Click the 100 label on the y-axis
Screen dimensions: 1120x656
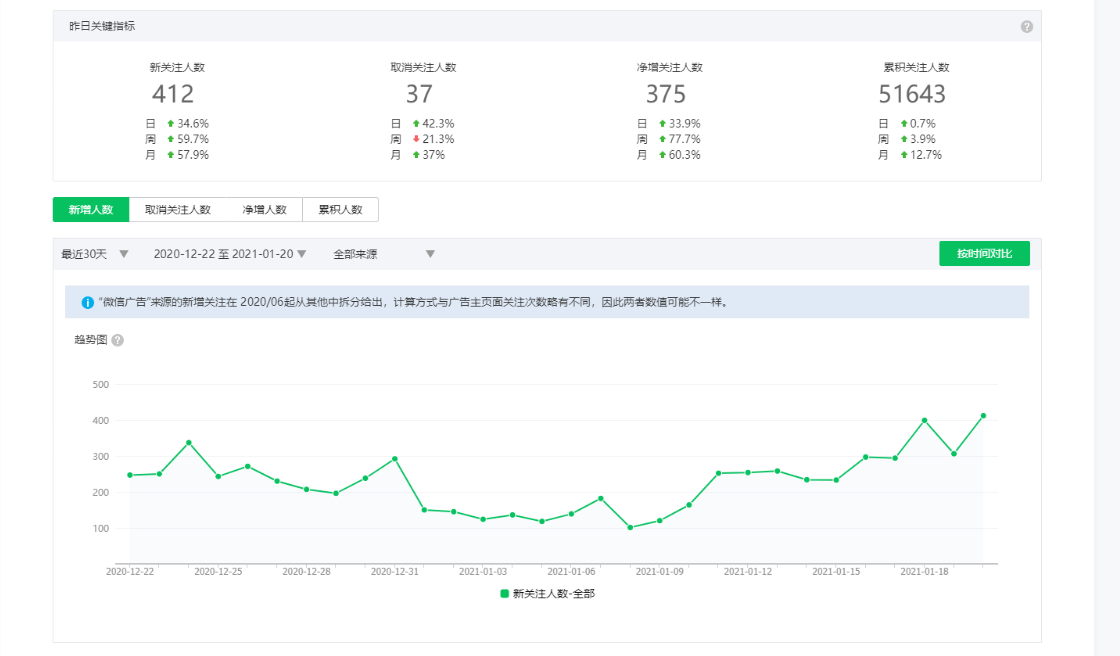tap(101, 529)
